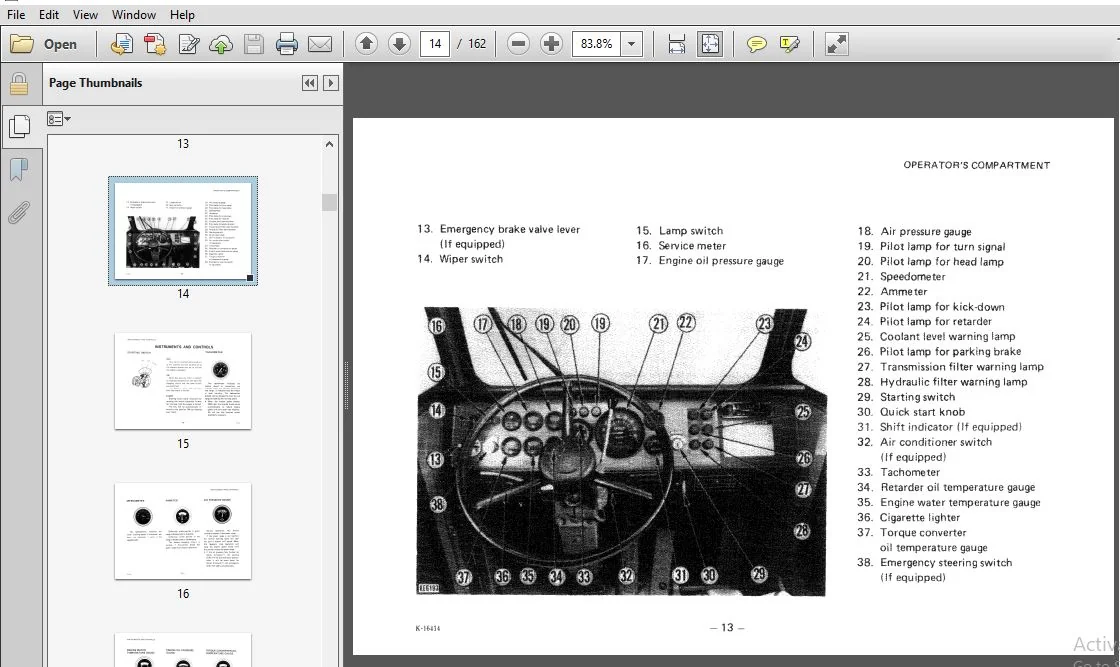Click the '30. Quick start knob' text

pyautogui.click(x=911, y=412)
